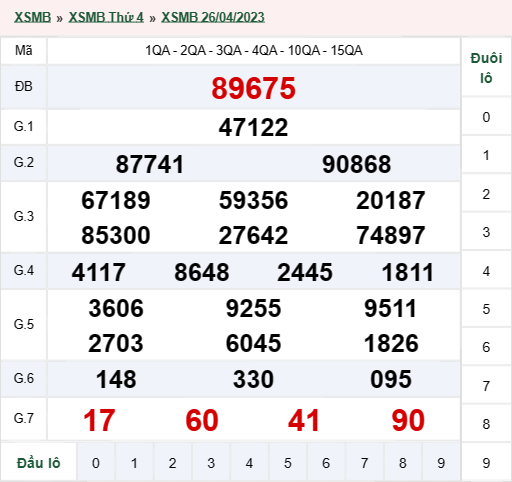Select Đuôi lô digit 8
512x482 pixels.
(486, 424)
